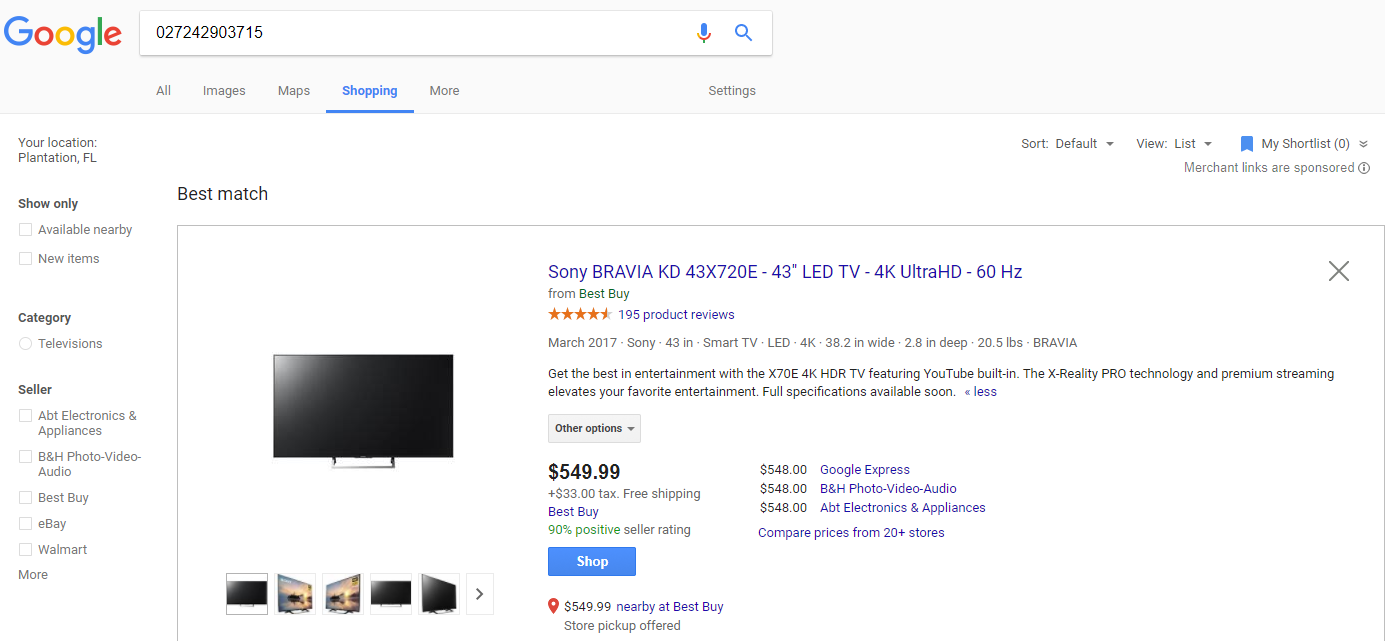Click the orange star rating
Viewport: 1385px width, 641px height.
coord(579,314)
